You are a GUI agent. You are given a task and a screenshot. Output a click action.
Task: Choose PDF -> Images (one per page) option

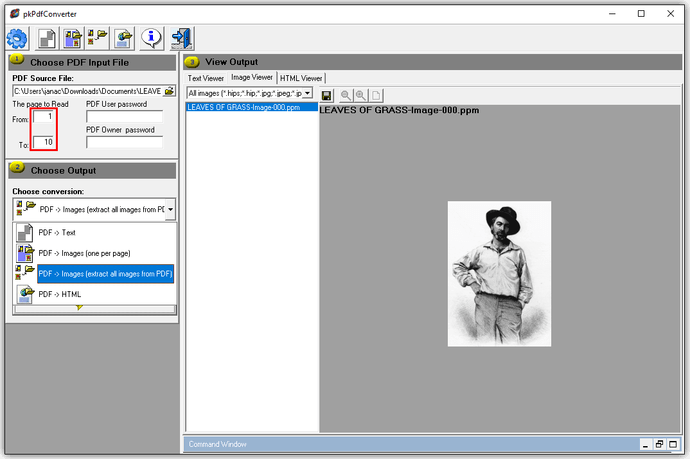(x=95, y=253)
